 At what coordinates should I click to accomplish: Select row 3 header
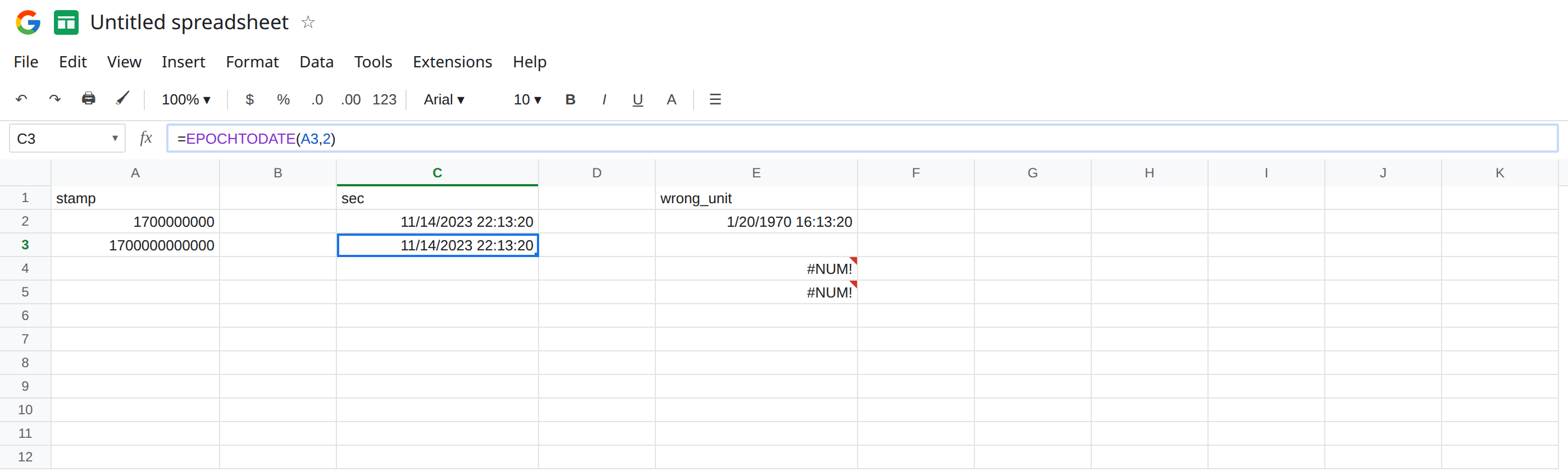click(x=25, y=245)
